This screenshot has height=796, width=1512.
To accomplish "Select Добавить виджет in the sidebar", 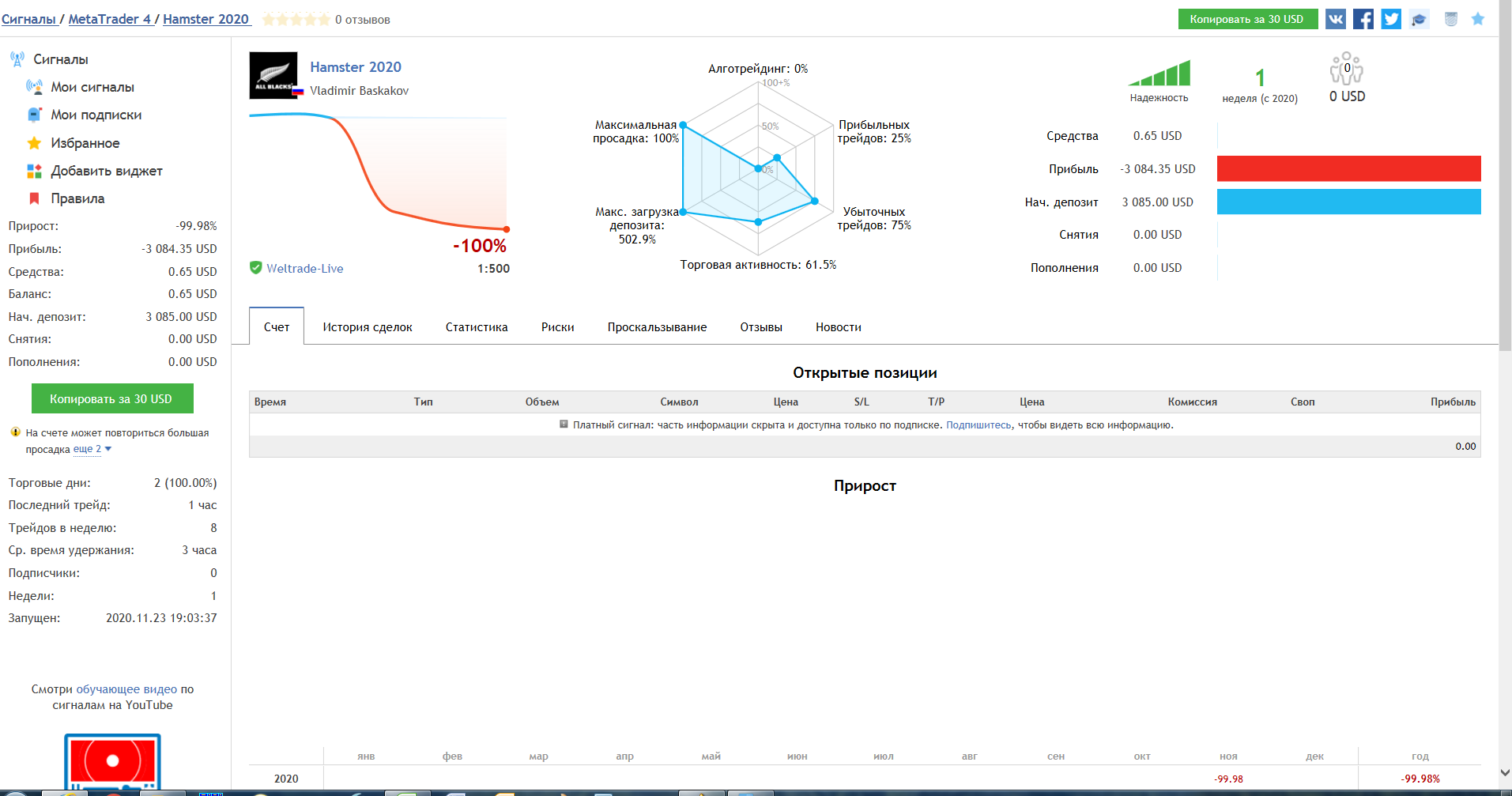I will click(107, 171).
